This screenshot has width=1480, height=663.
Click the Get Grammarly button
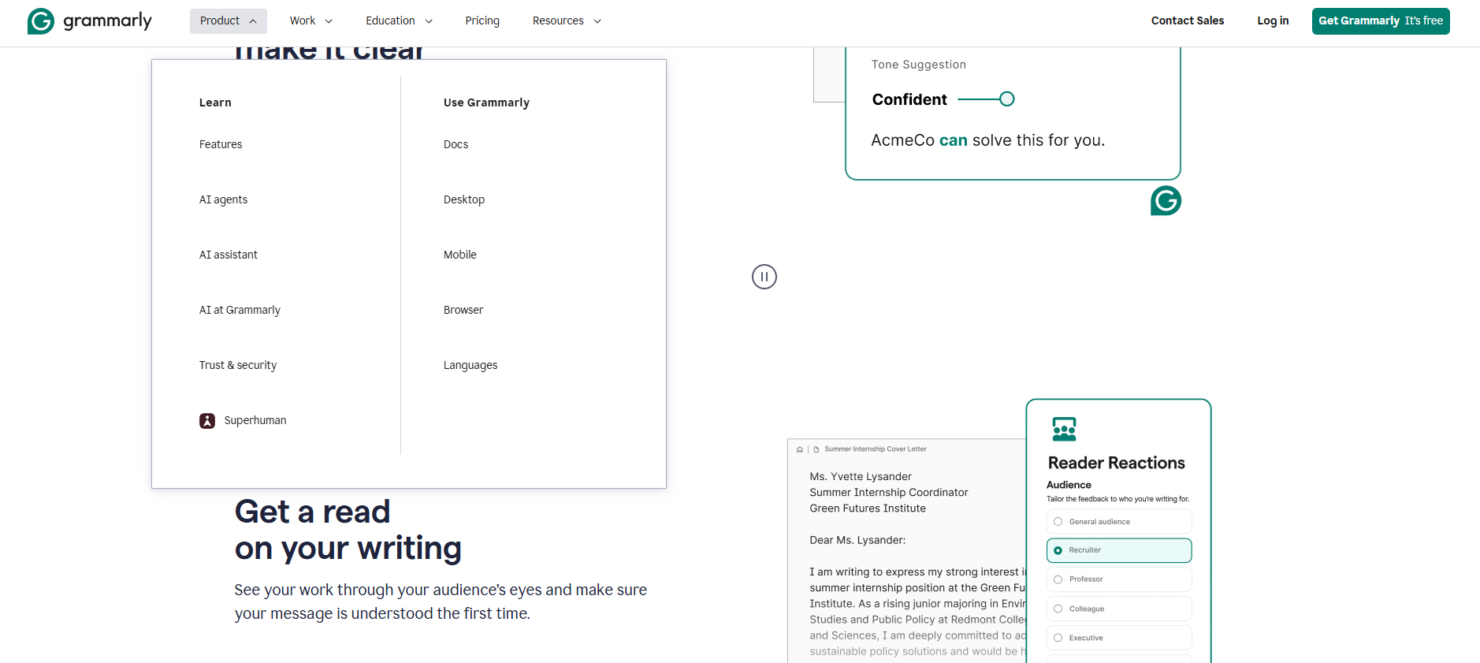[x=1381, y=20]
